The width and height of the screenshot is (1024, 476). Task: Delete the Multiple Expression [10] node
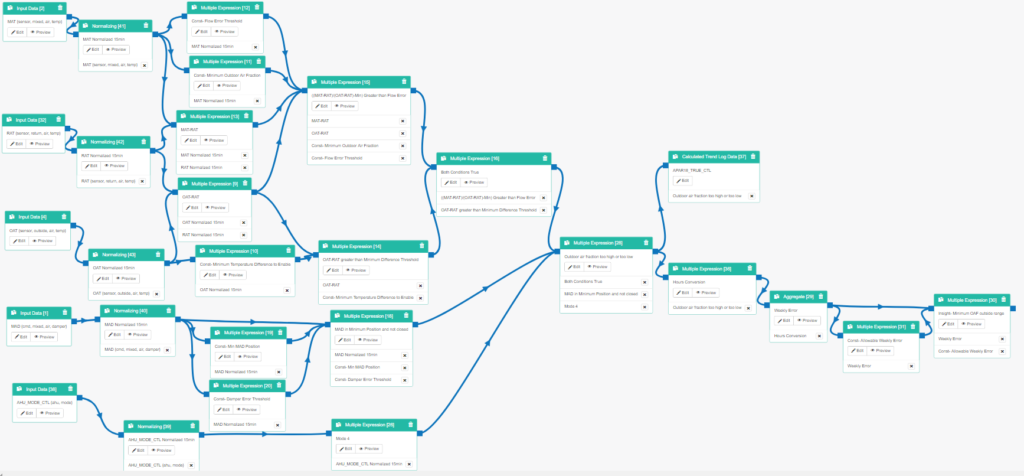pyautogui.click(x=289, y=251)
